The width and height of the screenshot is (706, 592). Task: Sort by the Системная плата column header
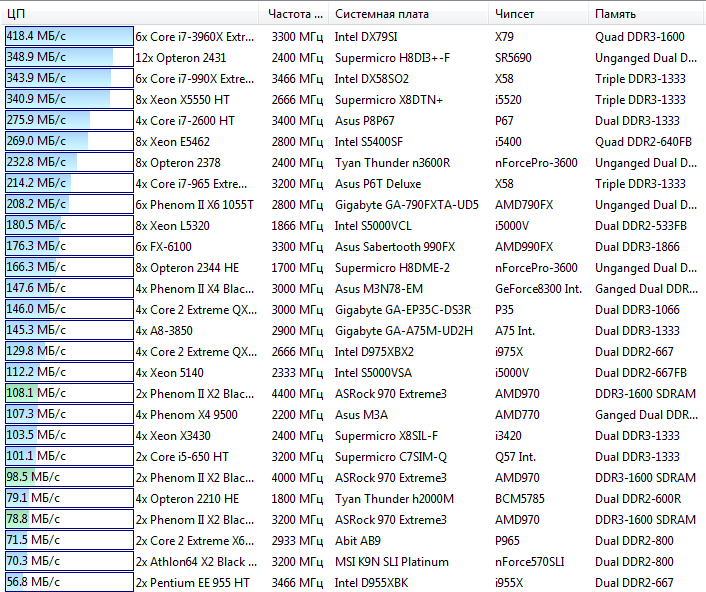[x=409, y=14]
